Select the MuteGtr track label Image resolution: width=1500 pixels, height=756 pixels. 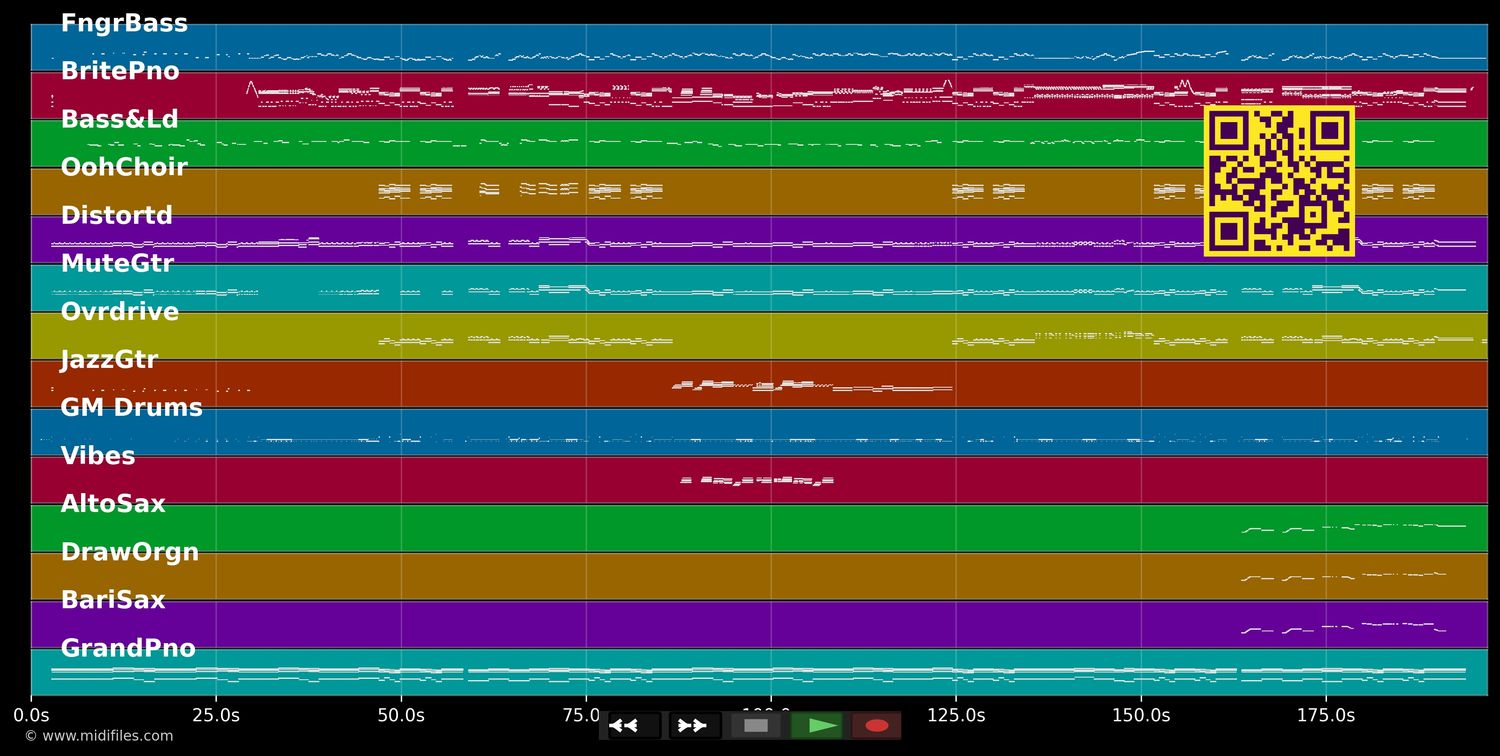[117, 263]
